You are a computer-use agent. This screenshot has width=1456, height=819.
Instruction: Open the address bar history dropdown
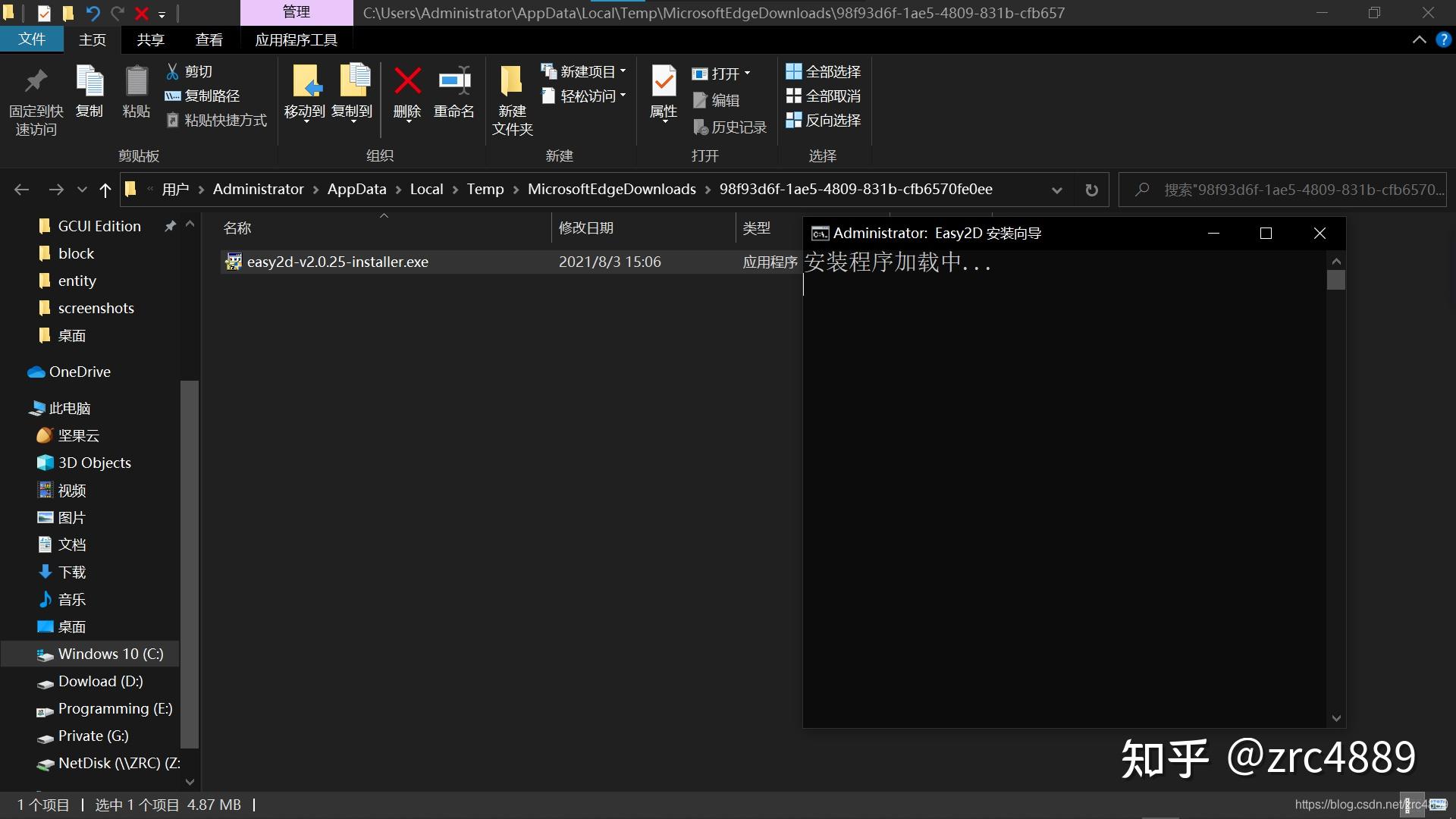click(1056, 190)
